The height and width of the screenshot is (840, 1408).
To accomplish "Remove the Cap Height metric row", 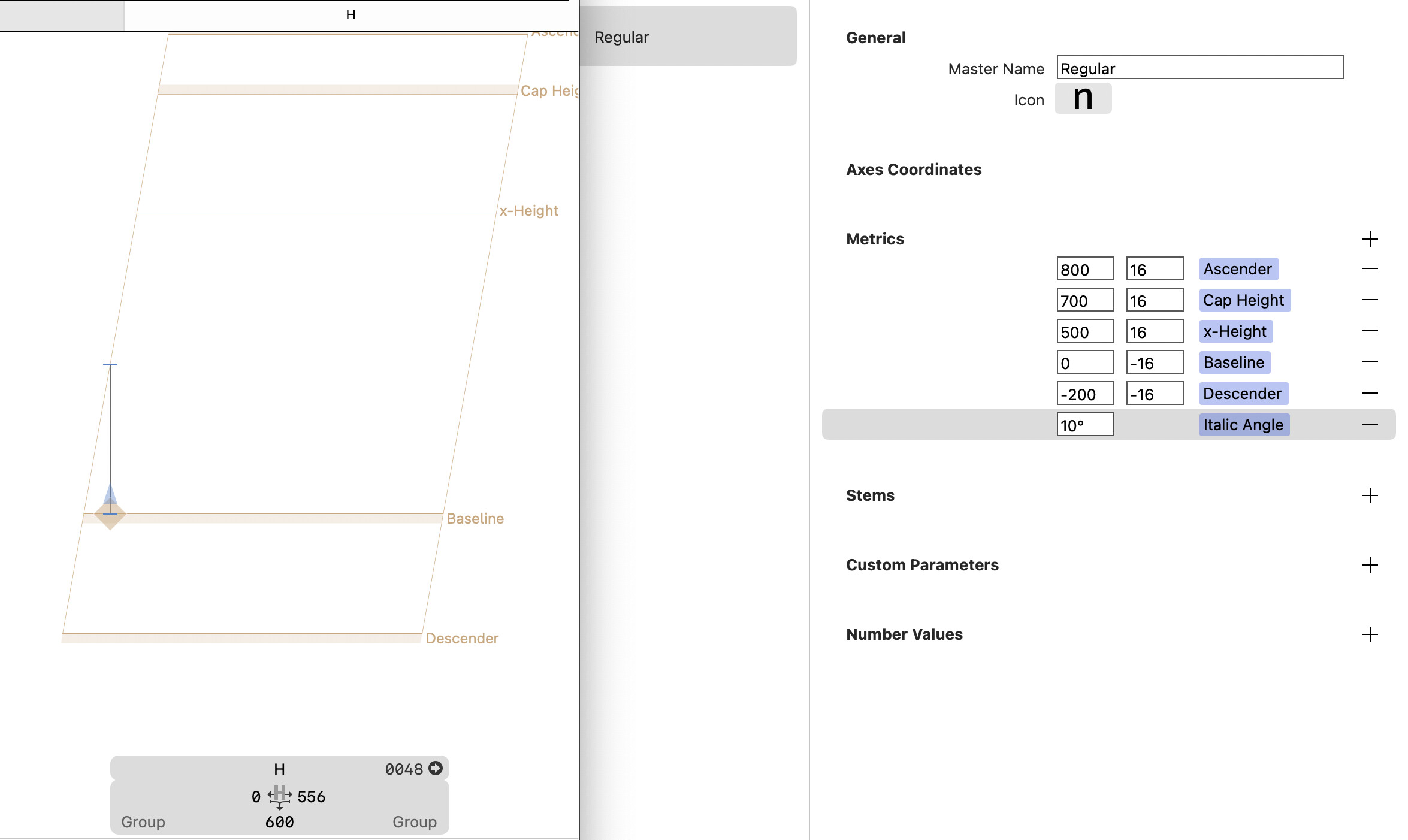I will (x=1370, y=300).
